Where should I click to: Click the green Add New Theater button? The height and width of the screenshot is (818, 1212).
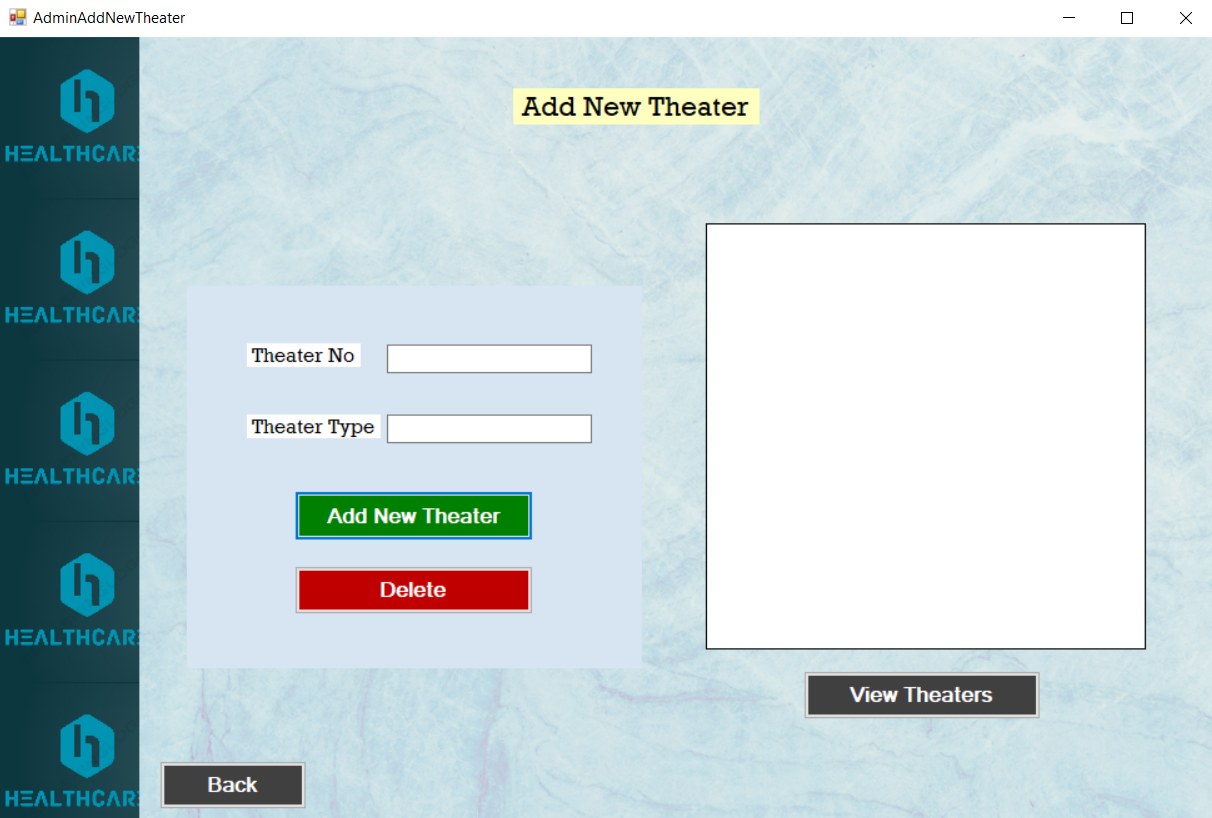pyautogui.click(x=413, y=516)
